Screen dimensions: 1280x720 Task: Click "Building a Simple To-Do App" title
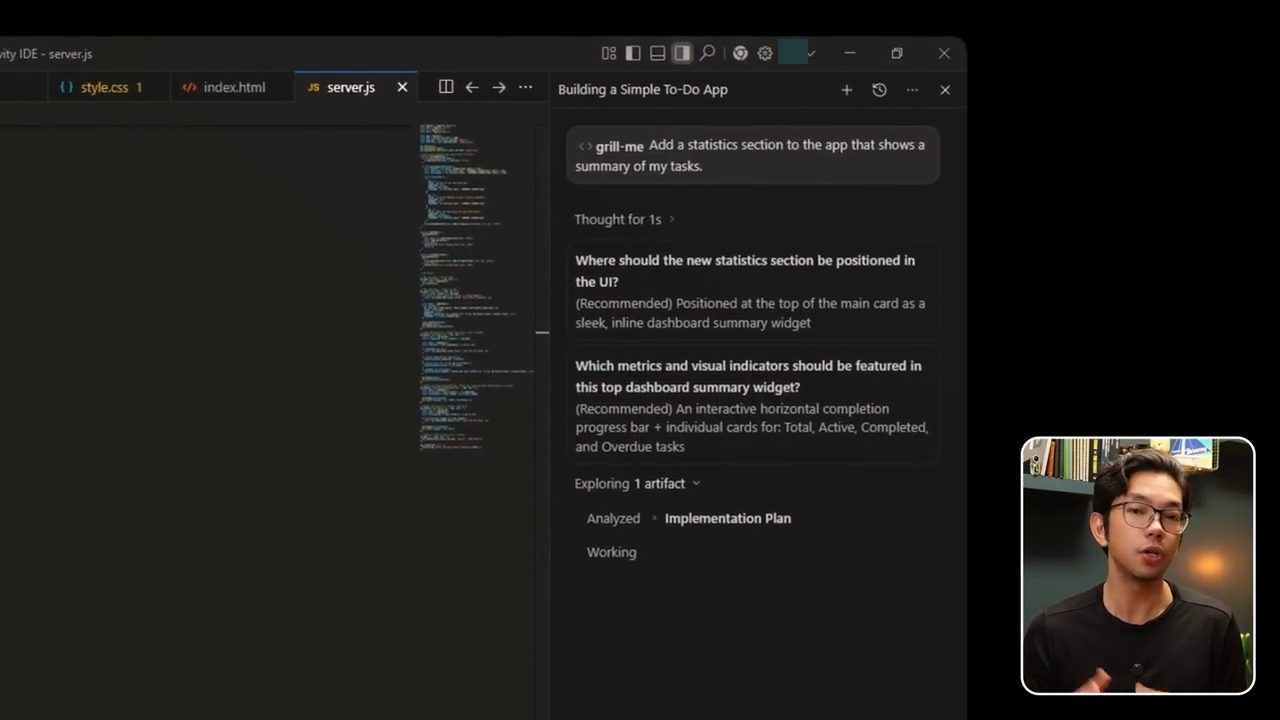pyautogui.click(x=643, y=90)
